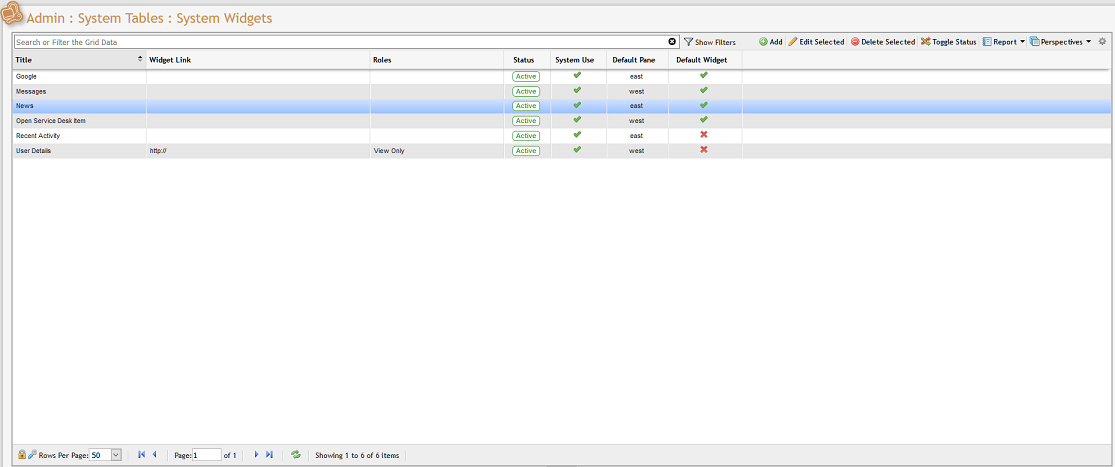This screenshot has height=467, width=1115.
Task: Click the Default Pane column header
Action: tap(633, 60)
